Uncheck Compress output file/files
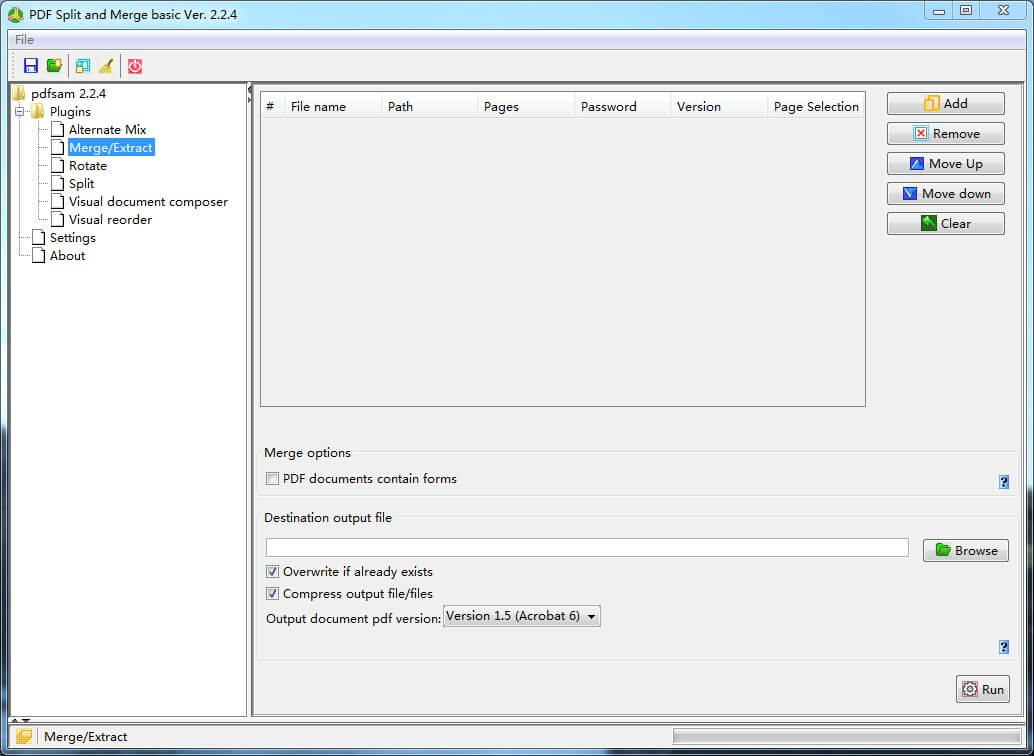The height and width of the screenshot is (756, 1034). tap(272, 594)
